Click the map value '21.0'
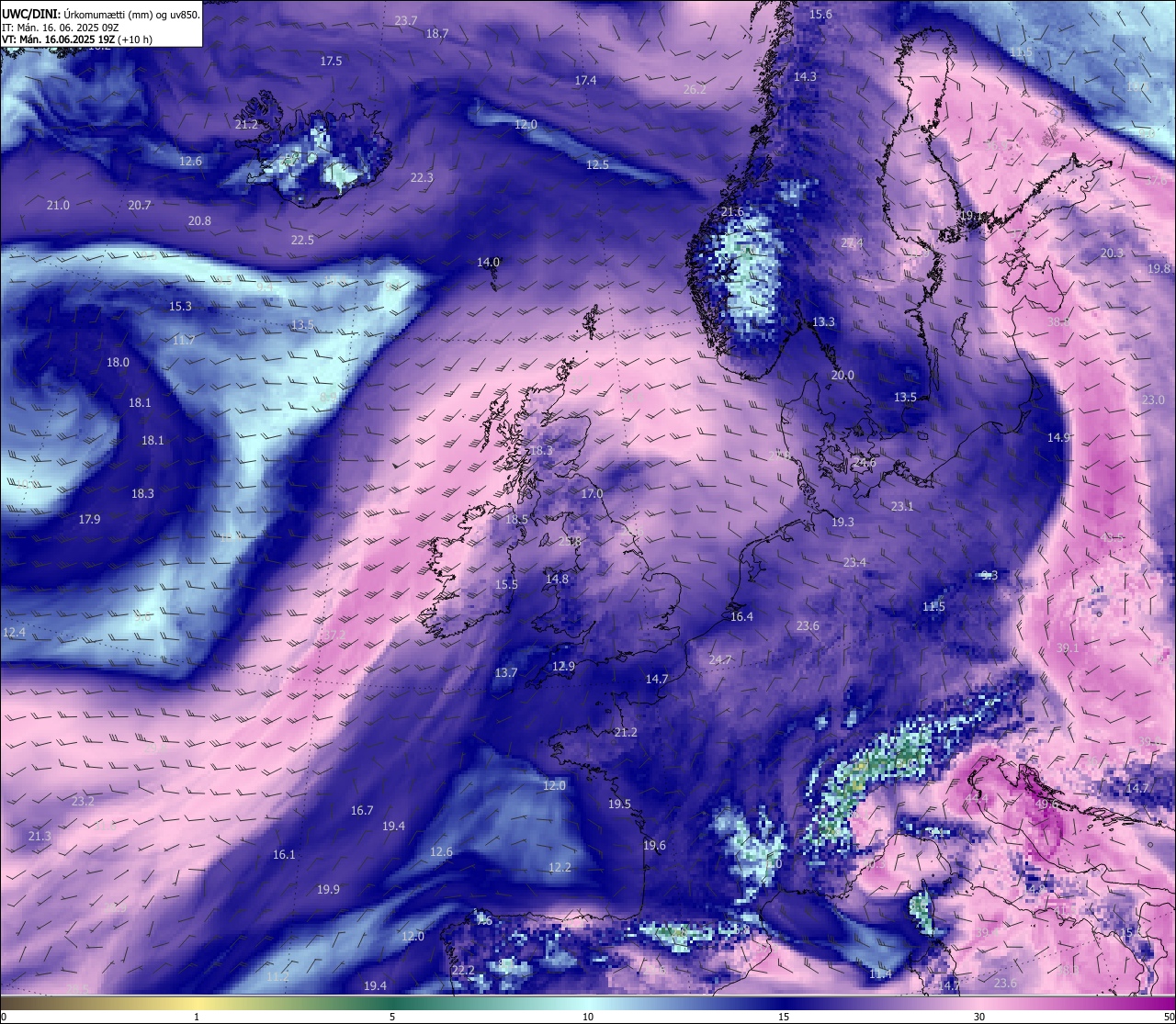This screenshot has width=1176, height=1024. tap(58, 205)
